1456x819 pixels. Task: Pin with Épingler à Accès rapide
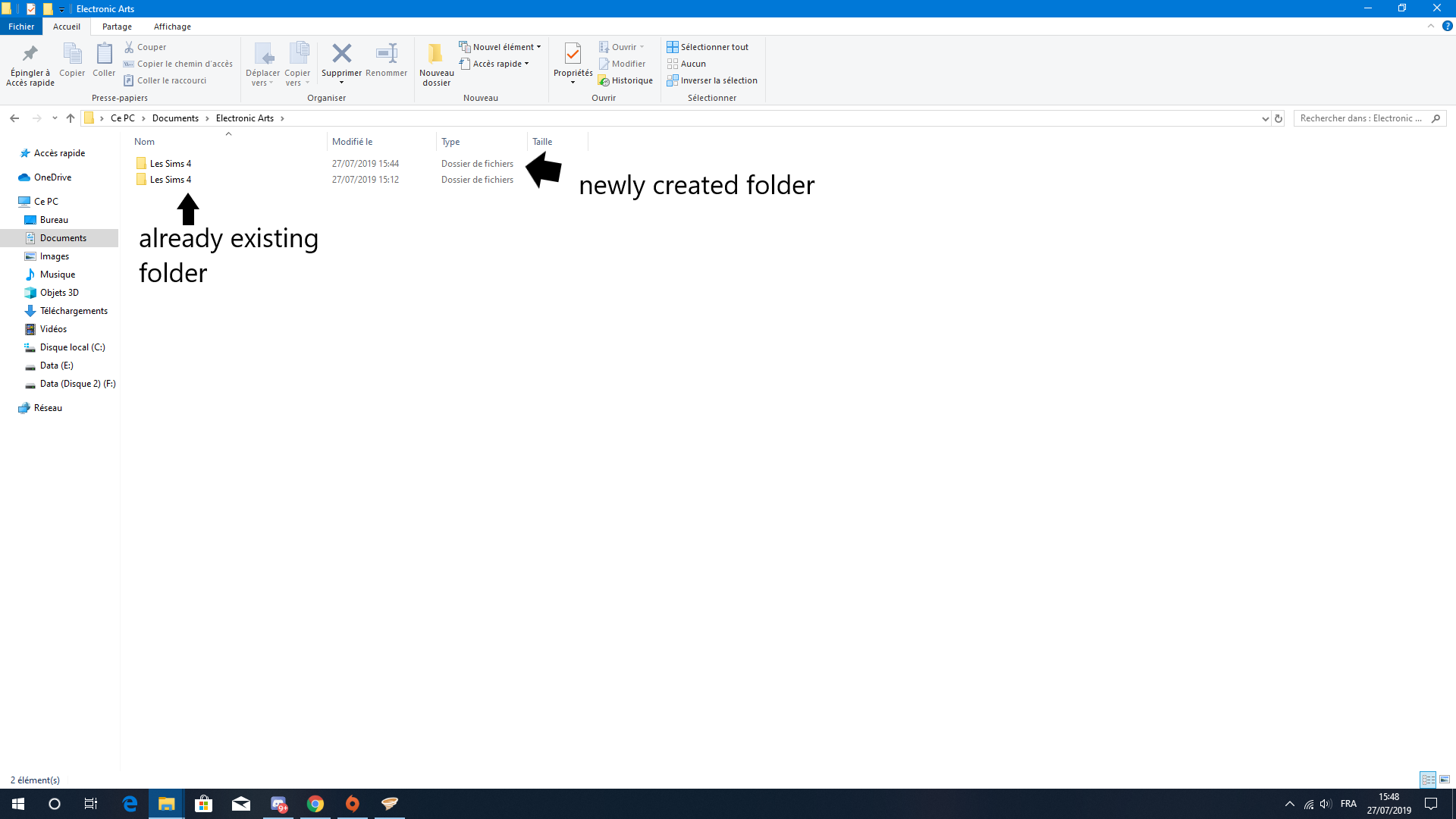tap(30, 64)
